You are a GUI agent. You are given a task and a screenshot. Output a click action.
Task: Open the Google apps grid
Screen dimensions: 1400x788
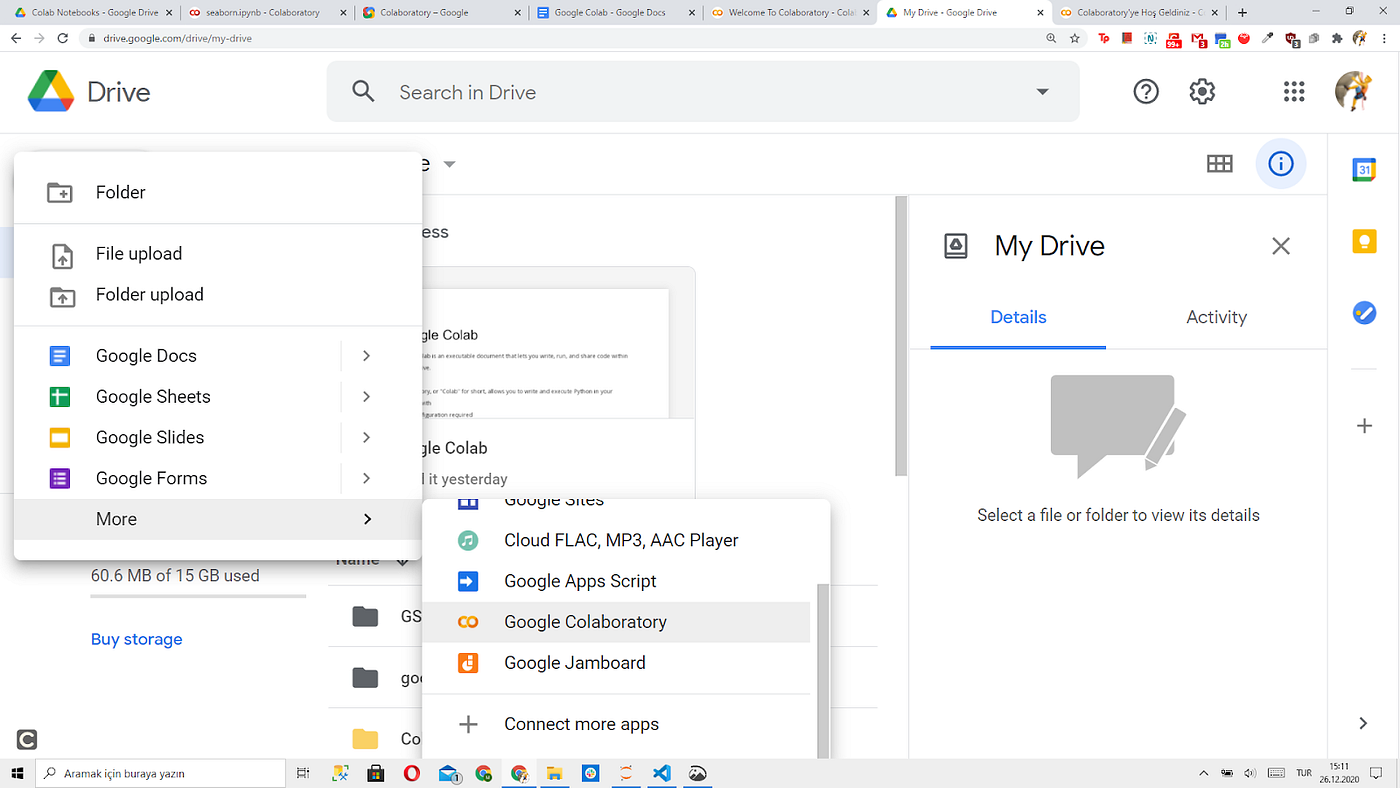(1294, 92)
